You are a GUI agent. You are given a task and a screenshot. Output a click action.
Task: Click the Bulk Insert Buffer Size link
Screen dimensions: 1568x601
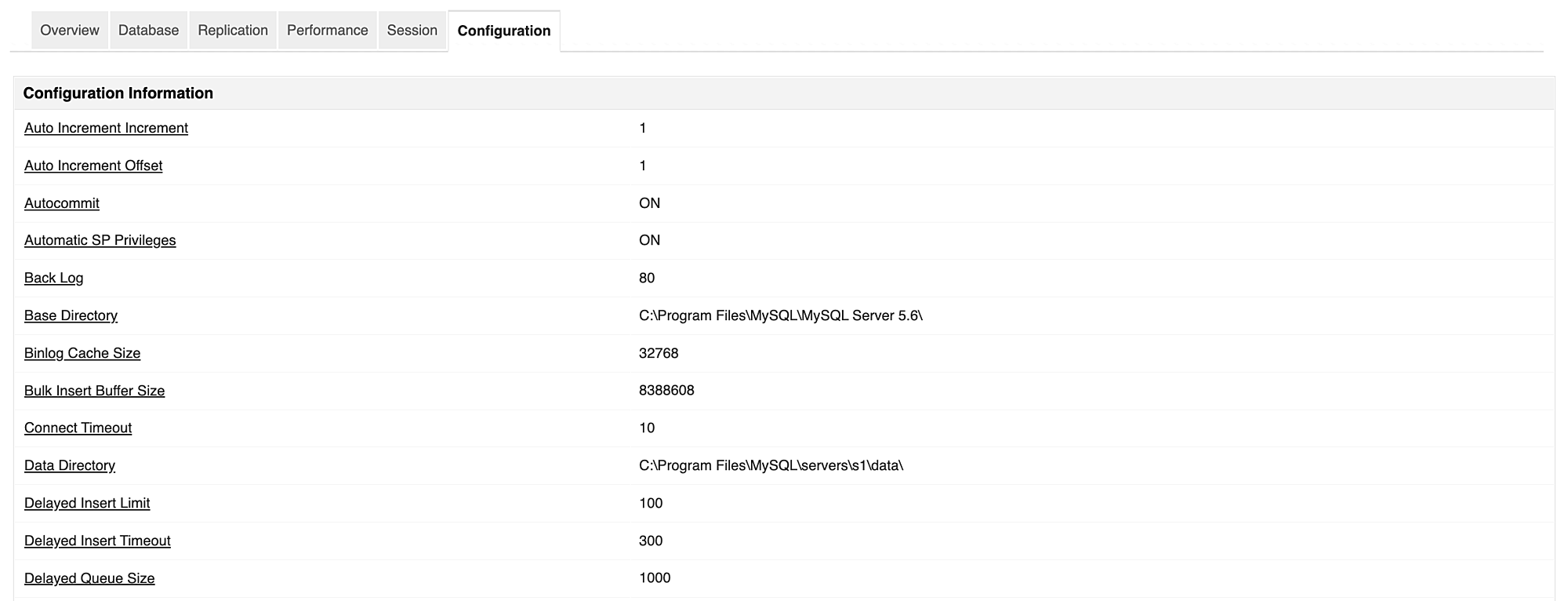[x=94, y=391]
